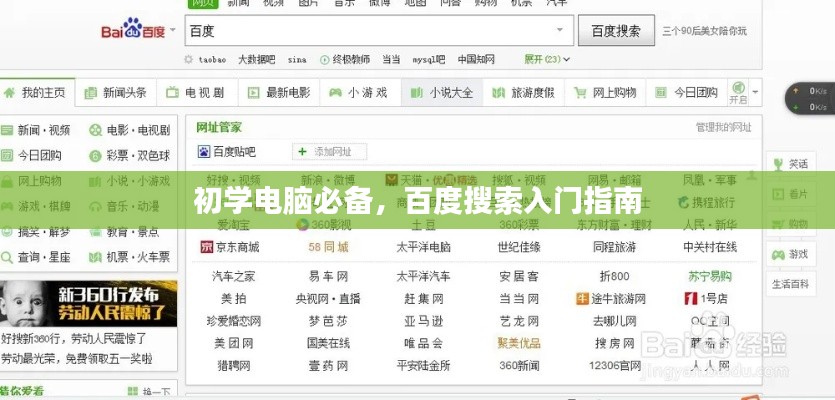Click the plus icon in 添加网址

click(304, 152)
